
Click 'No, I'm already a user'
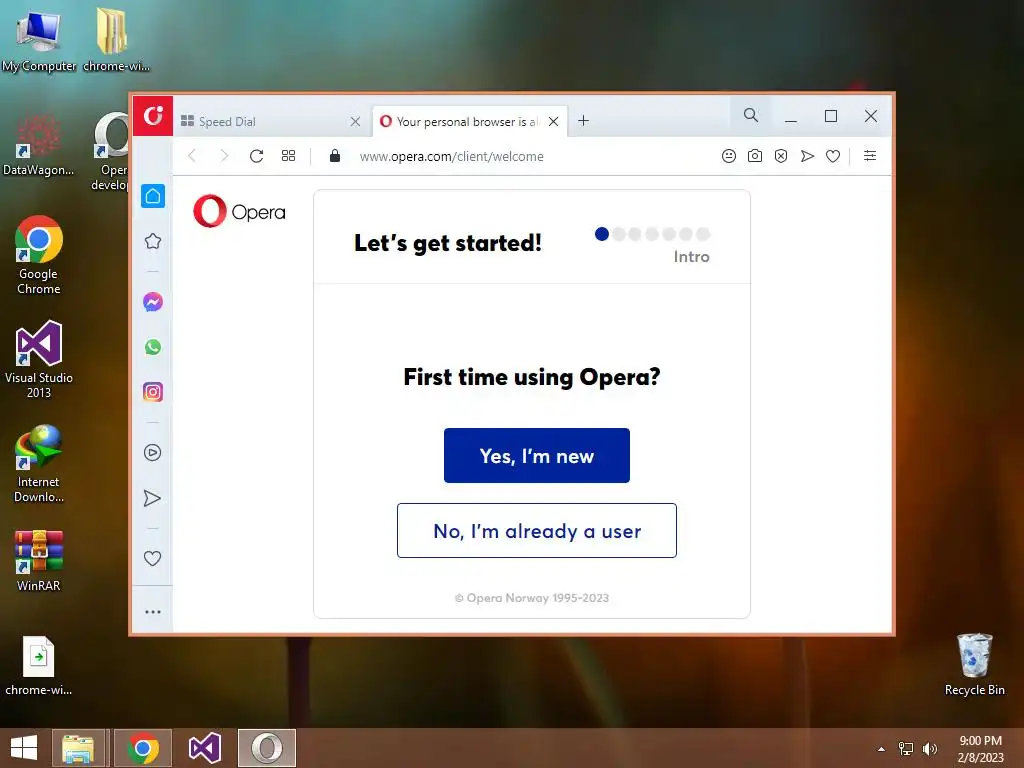(537, 530)
